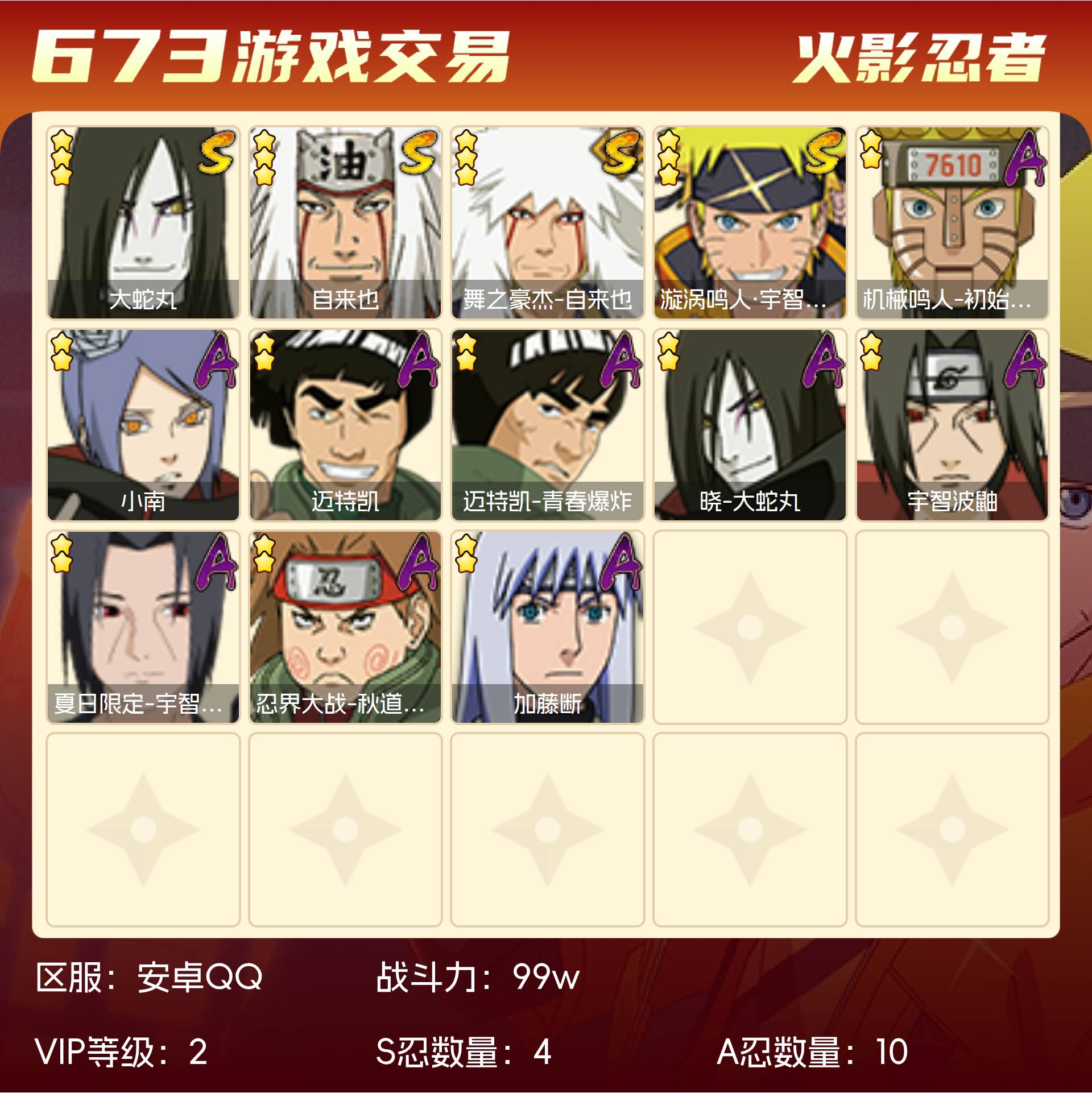Select the 迈特凯-青春爆炸 card

click(x=548, y=425)
